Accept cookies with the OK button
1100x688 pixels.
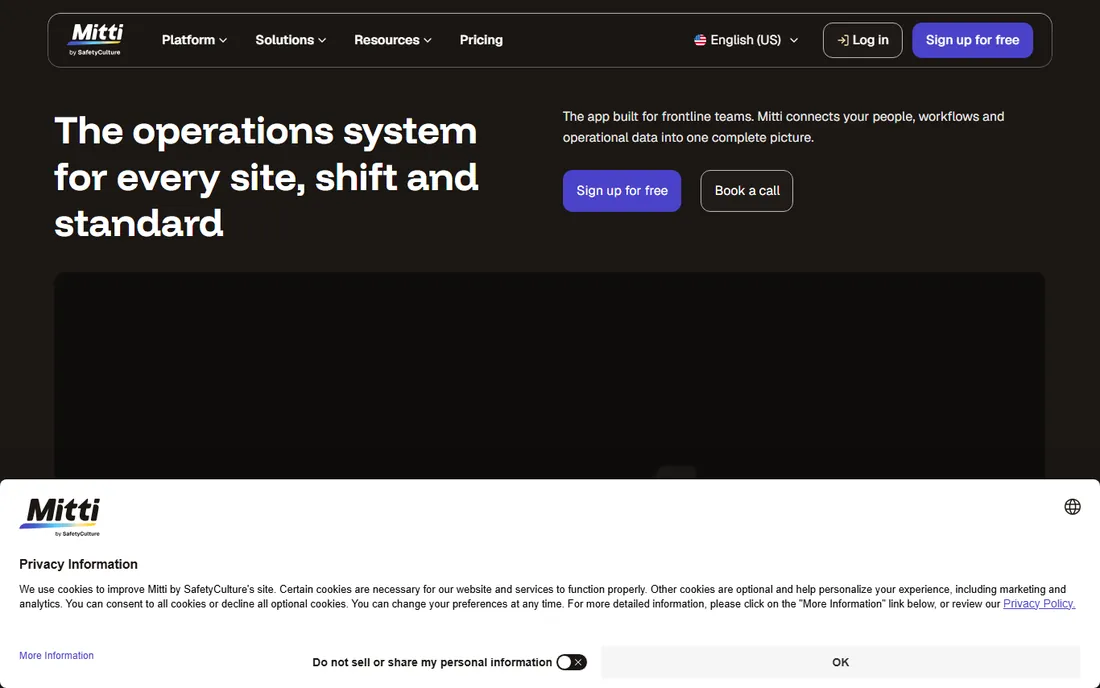840,662
